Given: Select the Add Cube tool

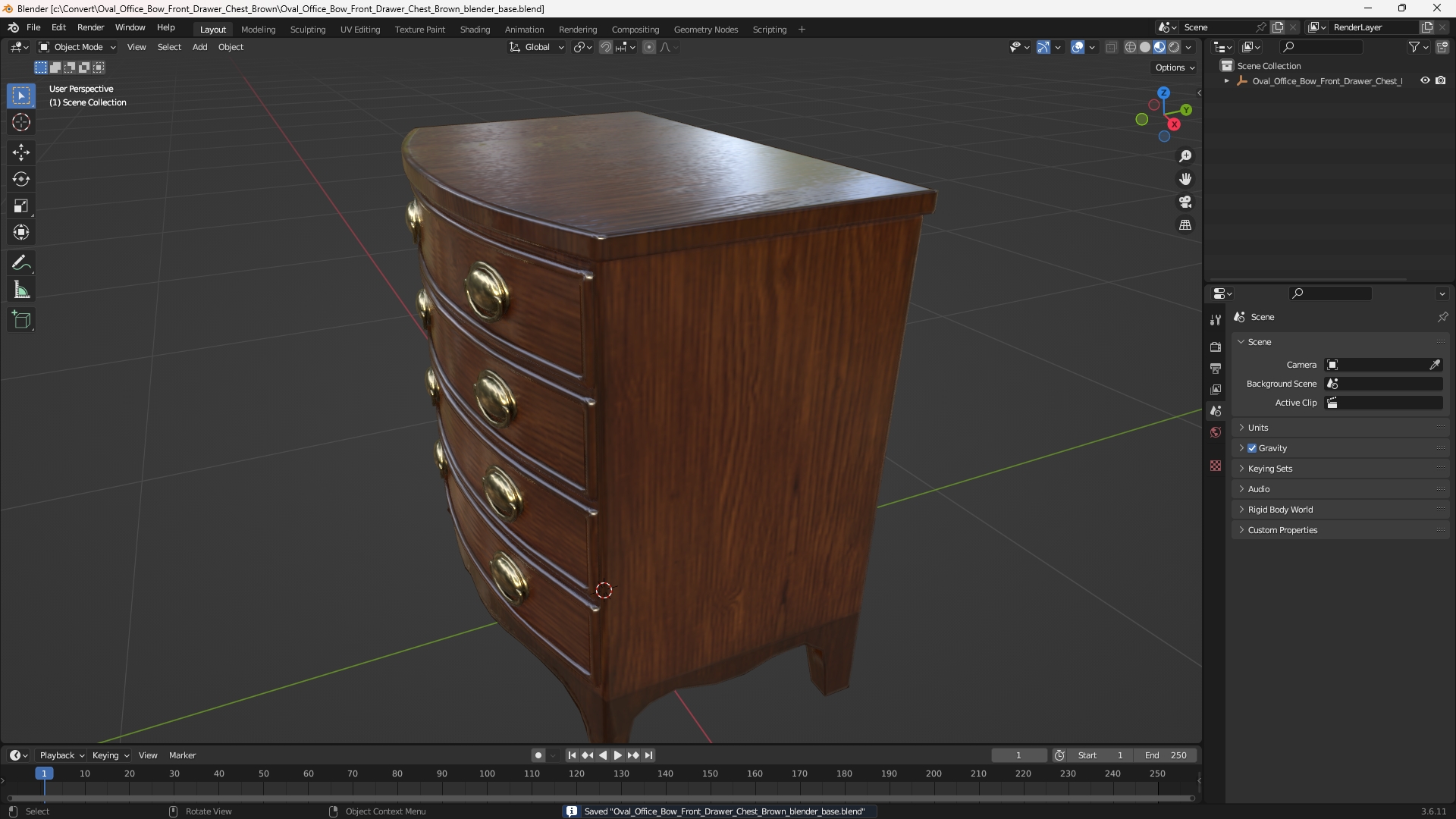Looking at the screenshot, I should tap(21, 320).
